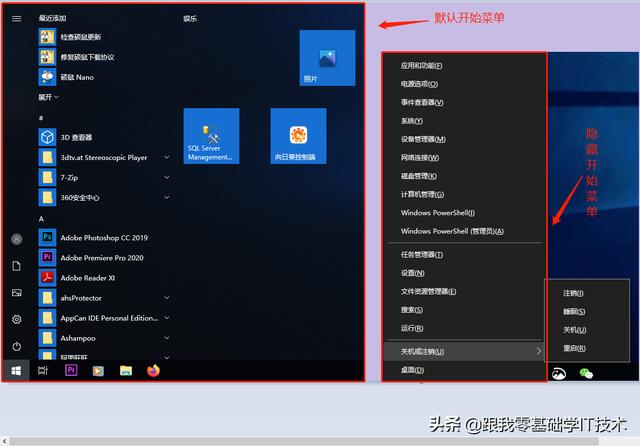Click the Windows Start button on taskbar
The width and height of the screenshot is (640, 446).
click(x=16, y=371)
